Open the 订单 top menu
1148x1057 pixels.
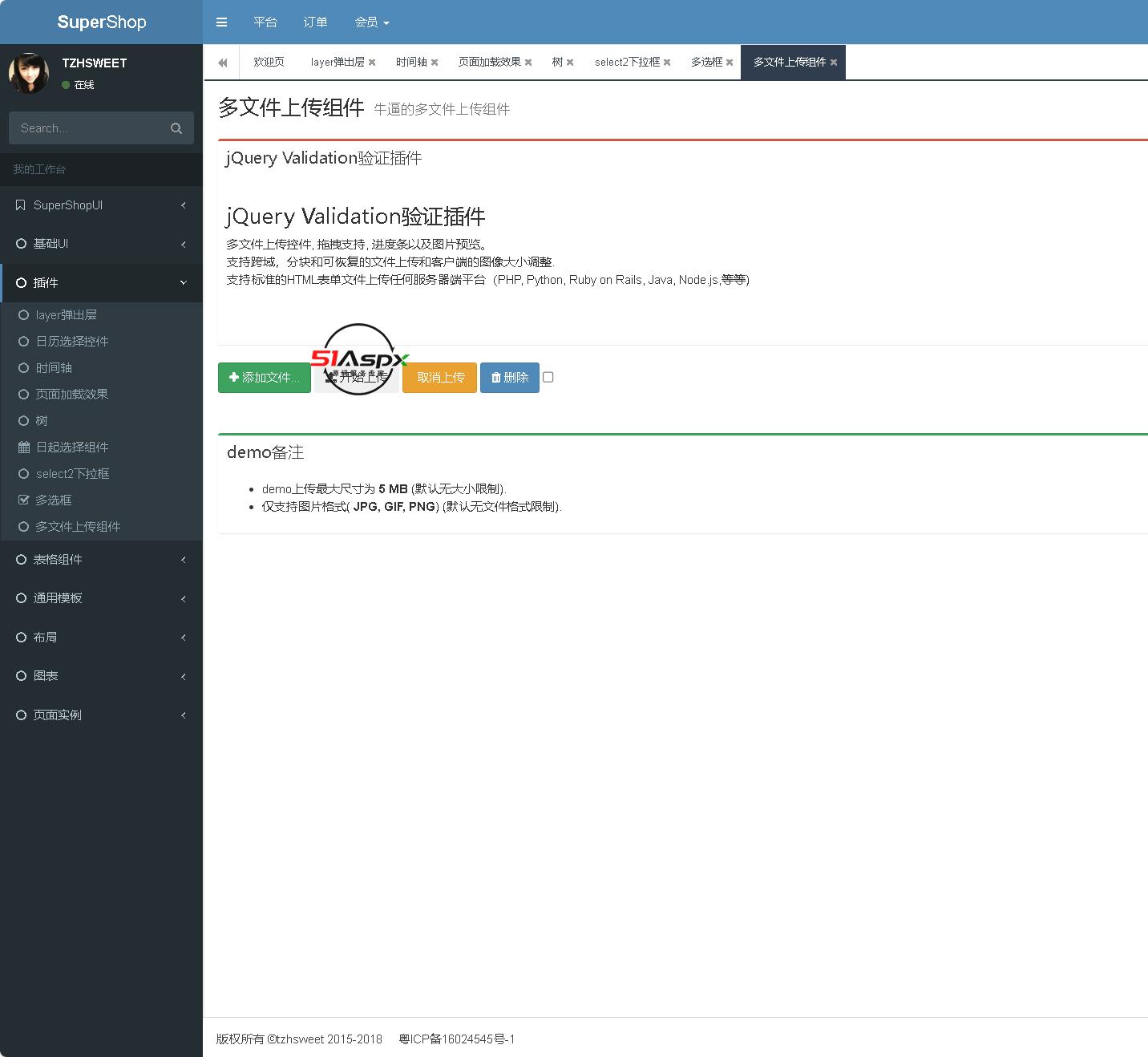point(316,22)
